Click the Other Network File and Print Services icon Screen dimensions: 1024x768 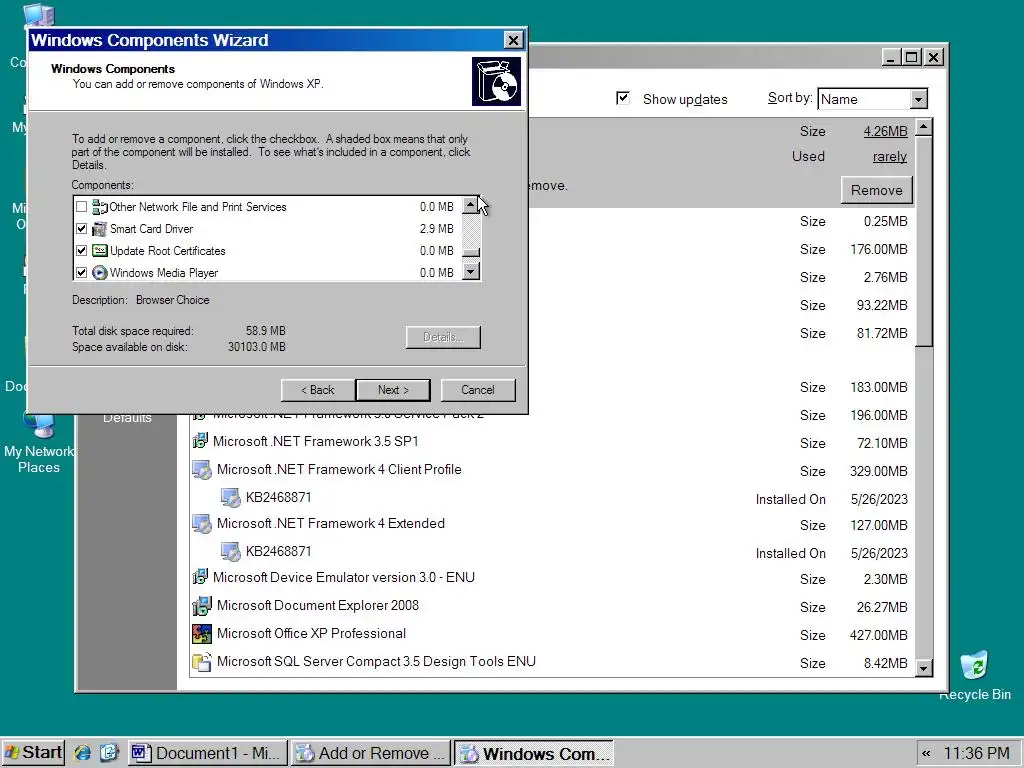click(x=99, y=207)
